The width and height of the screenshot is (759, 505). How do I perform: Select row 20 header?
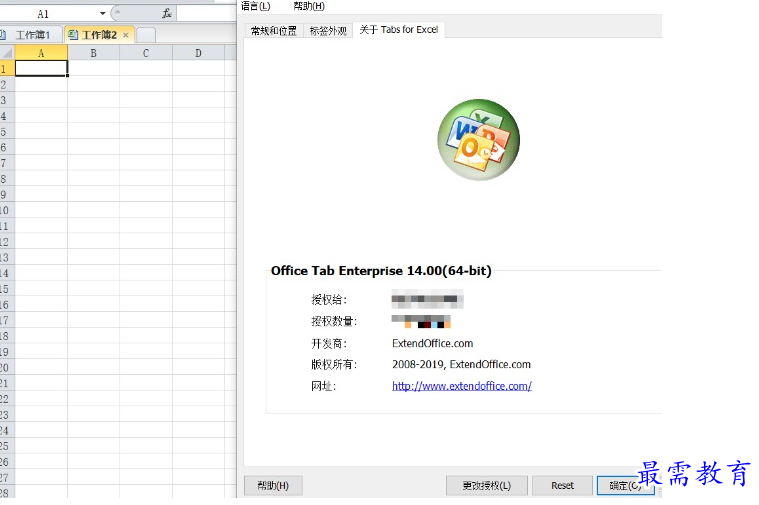tap(7, 367)
